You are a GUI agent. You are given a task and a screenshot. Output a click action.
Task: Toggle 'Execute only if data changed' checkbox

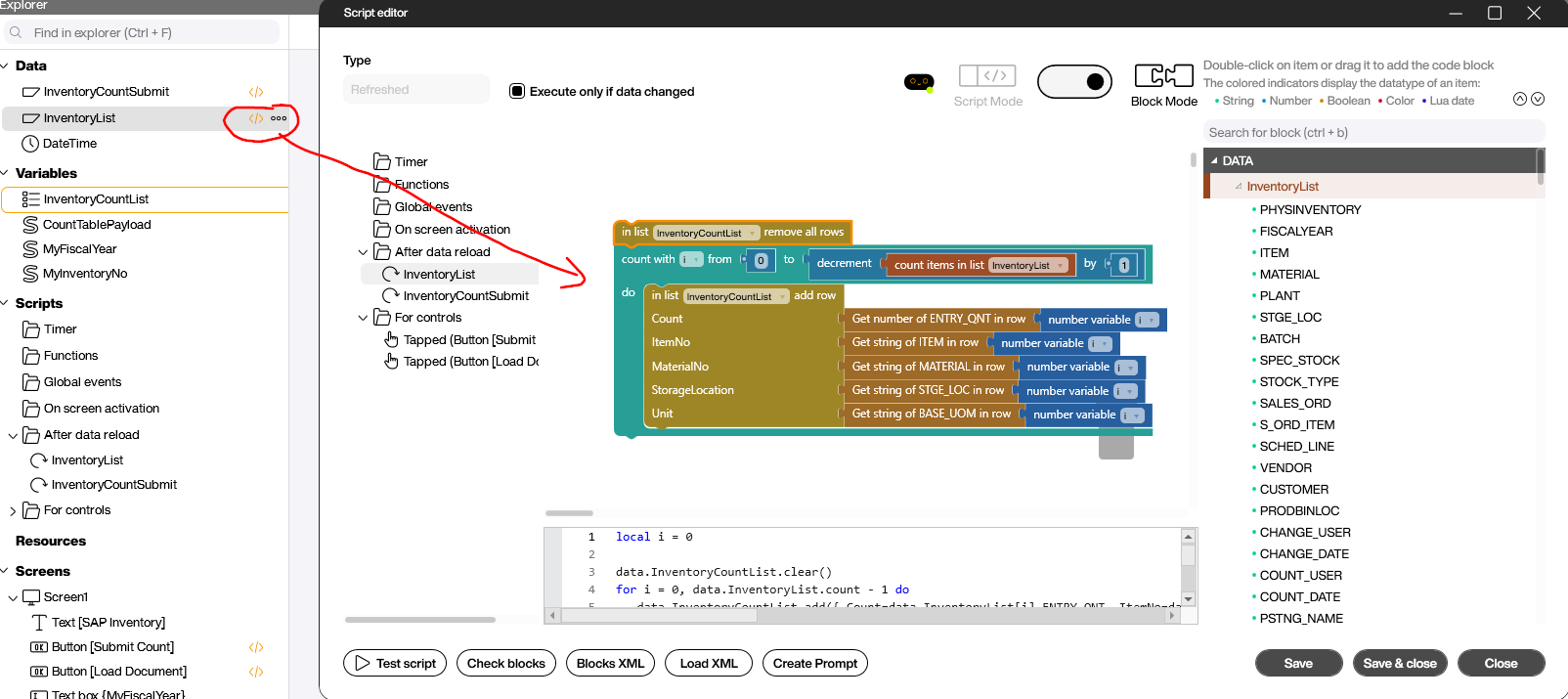pyautogui.click(x=517, y=91)
